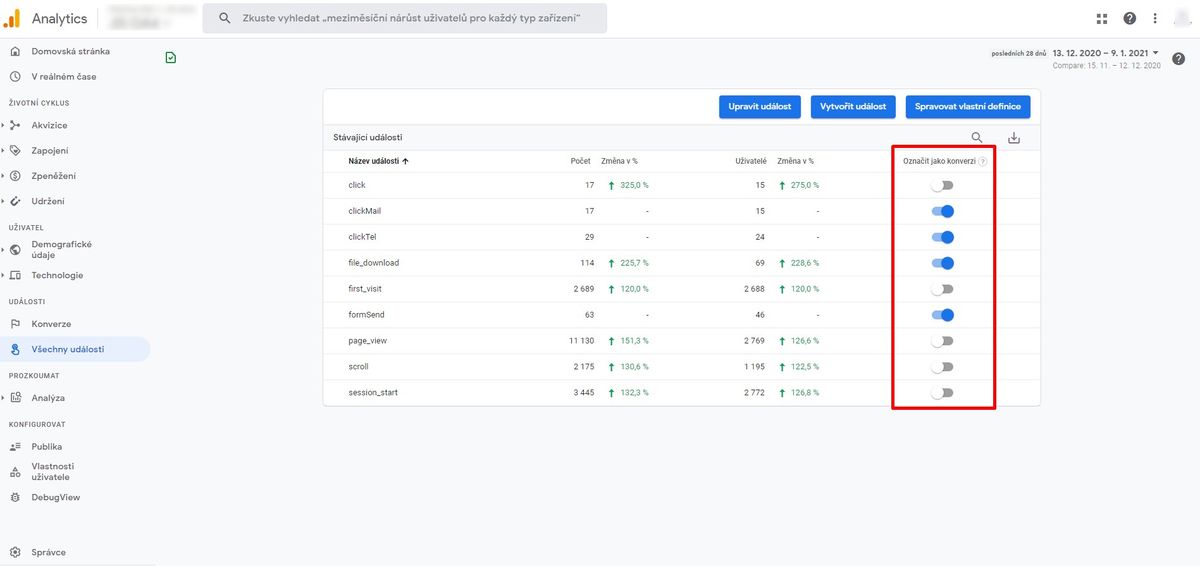Click the Konverze flag icon
This screenshot has height=566, width=1200.
[x=15, y=324]
